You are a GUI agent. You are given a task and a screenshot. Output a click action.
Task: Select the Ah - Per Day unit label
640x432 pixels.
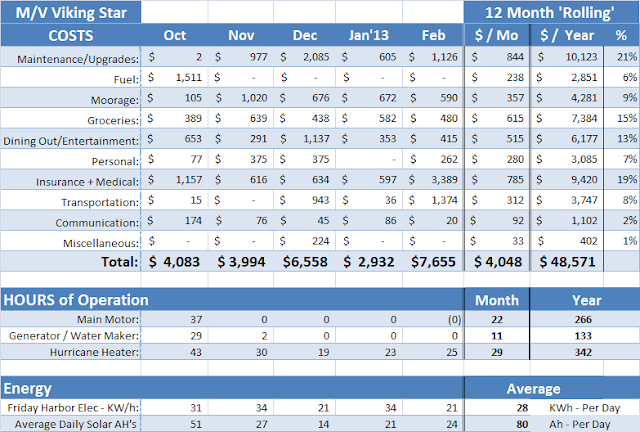coord(580,424)
